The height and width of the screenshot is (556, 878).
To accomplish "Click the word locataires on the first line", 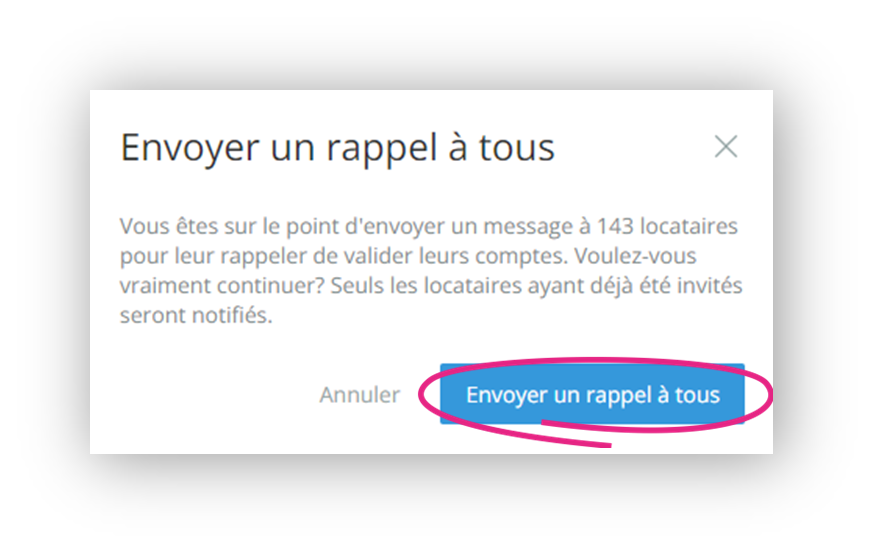I will 689,226.
